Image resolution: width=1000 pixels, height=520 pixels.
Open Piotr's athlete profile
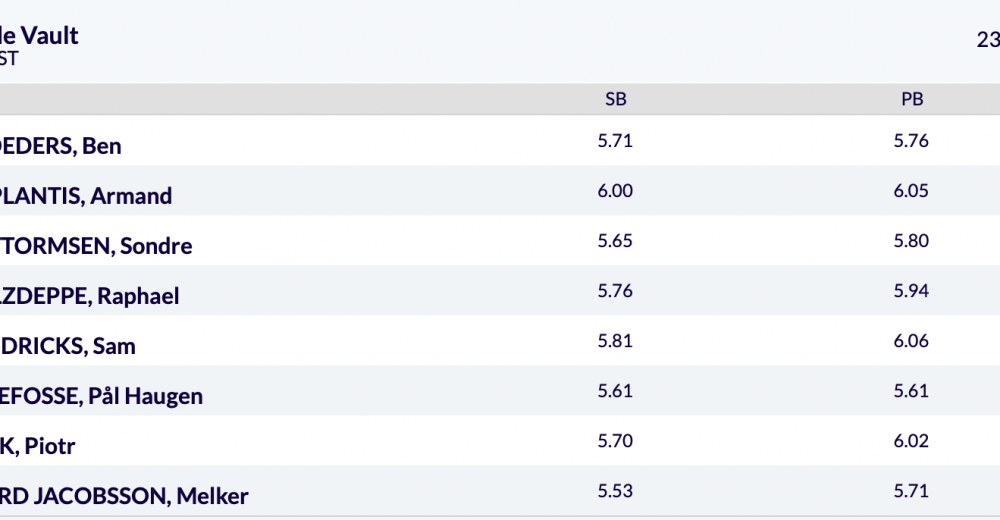38,446
